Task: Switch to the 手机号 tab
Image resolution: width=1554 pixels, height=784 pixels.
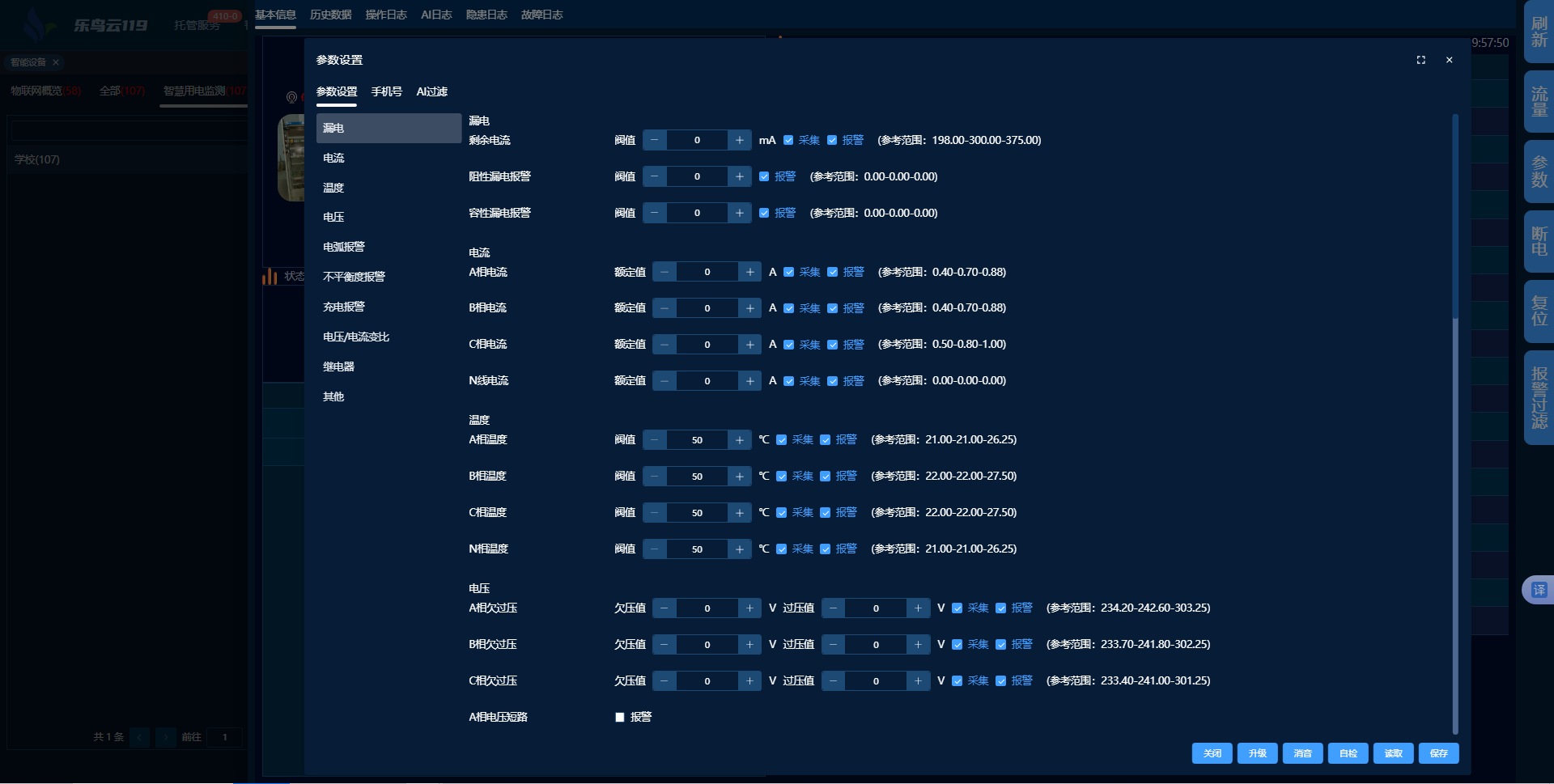Action: coord(386,92)
